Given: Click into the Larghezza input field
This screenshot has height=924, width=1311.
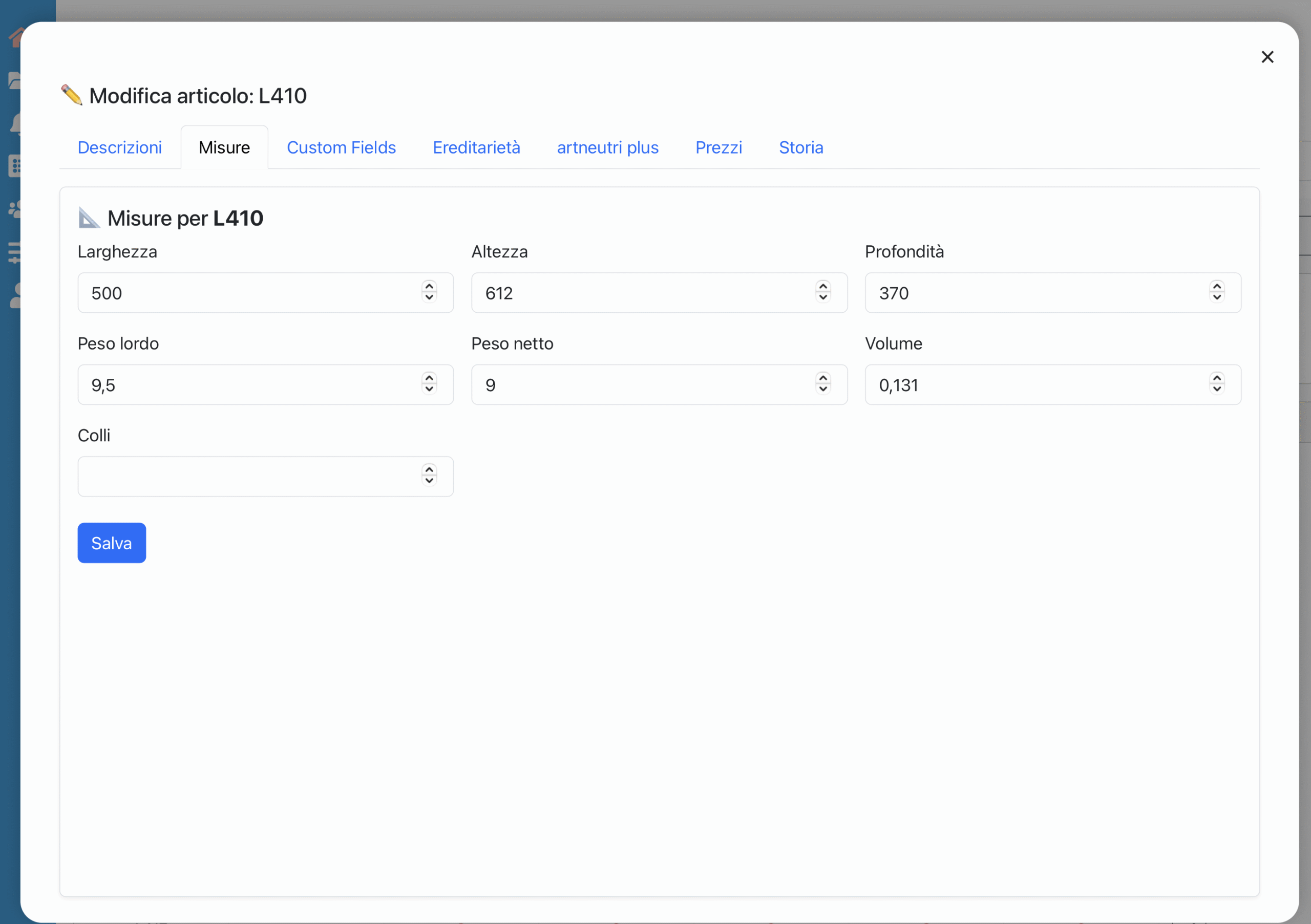Looking at the screenshot, I should pos(245,293).
